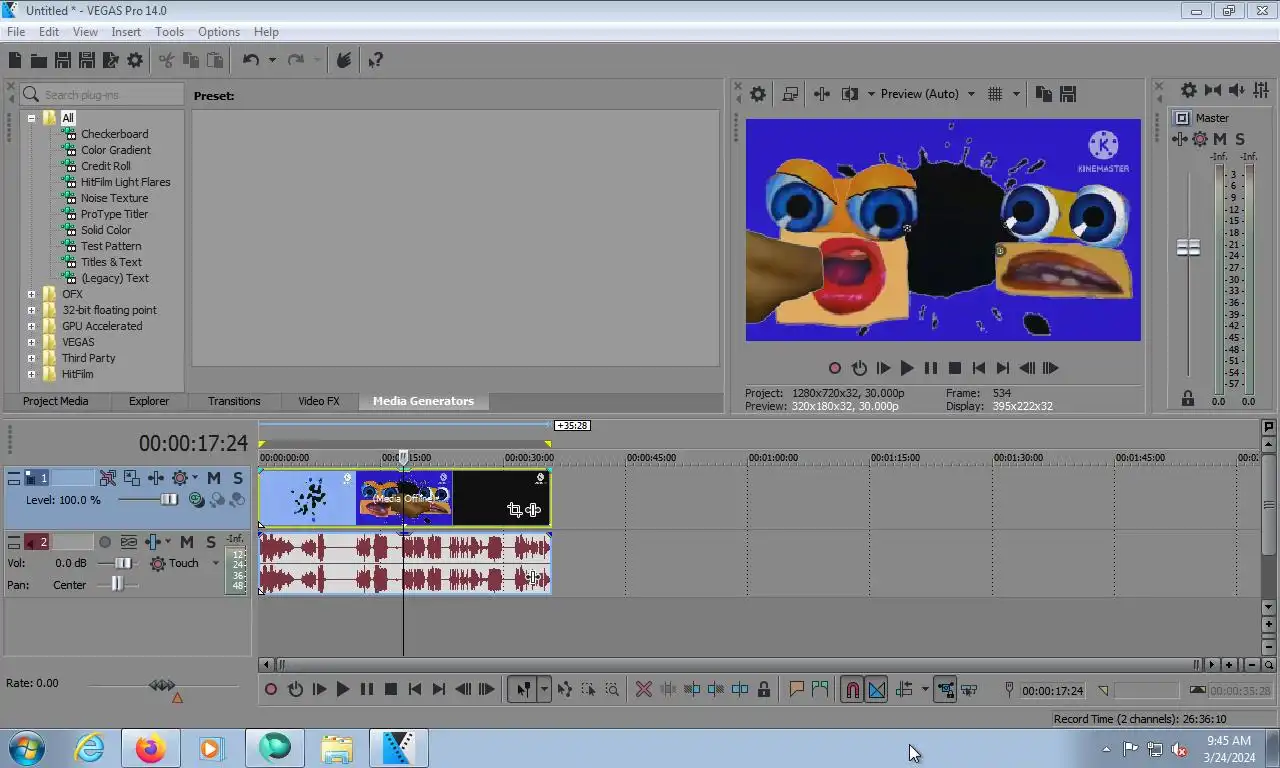The image size is (1280, 768).
Task: Mute audio track 2
Action: [186, 542]
